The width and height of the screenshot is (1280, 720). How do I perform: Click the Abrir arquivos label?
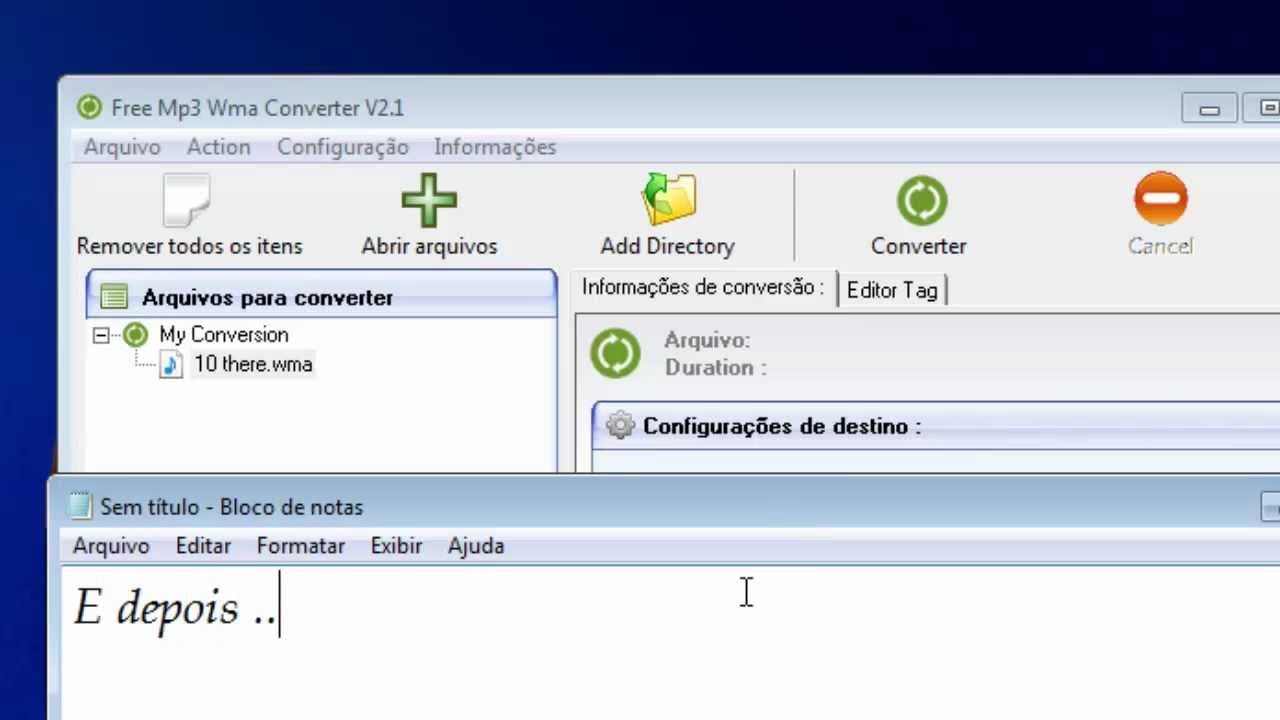[x=429, y=246]
